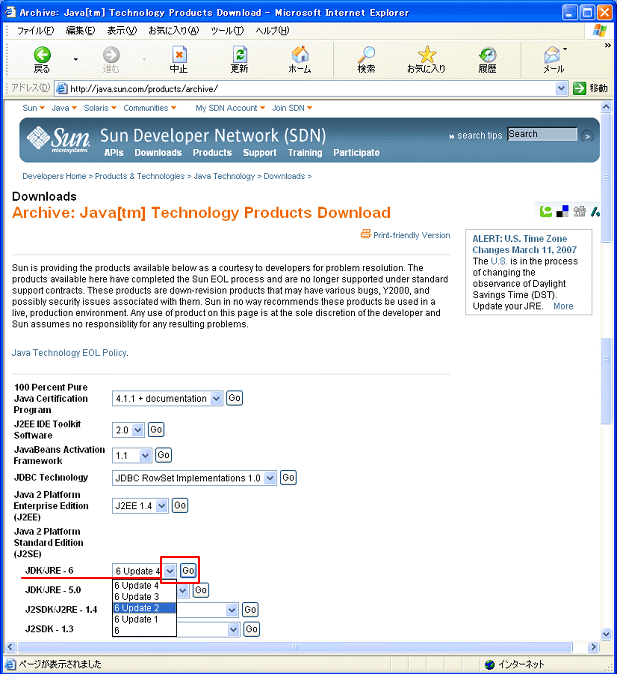Click the More link in the alert box
Viewport: 617px width, 674px height.
coord(563,306)
